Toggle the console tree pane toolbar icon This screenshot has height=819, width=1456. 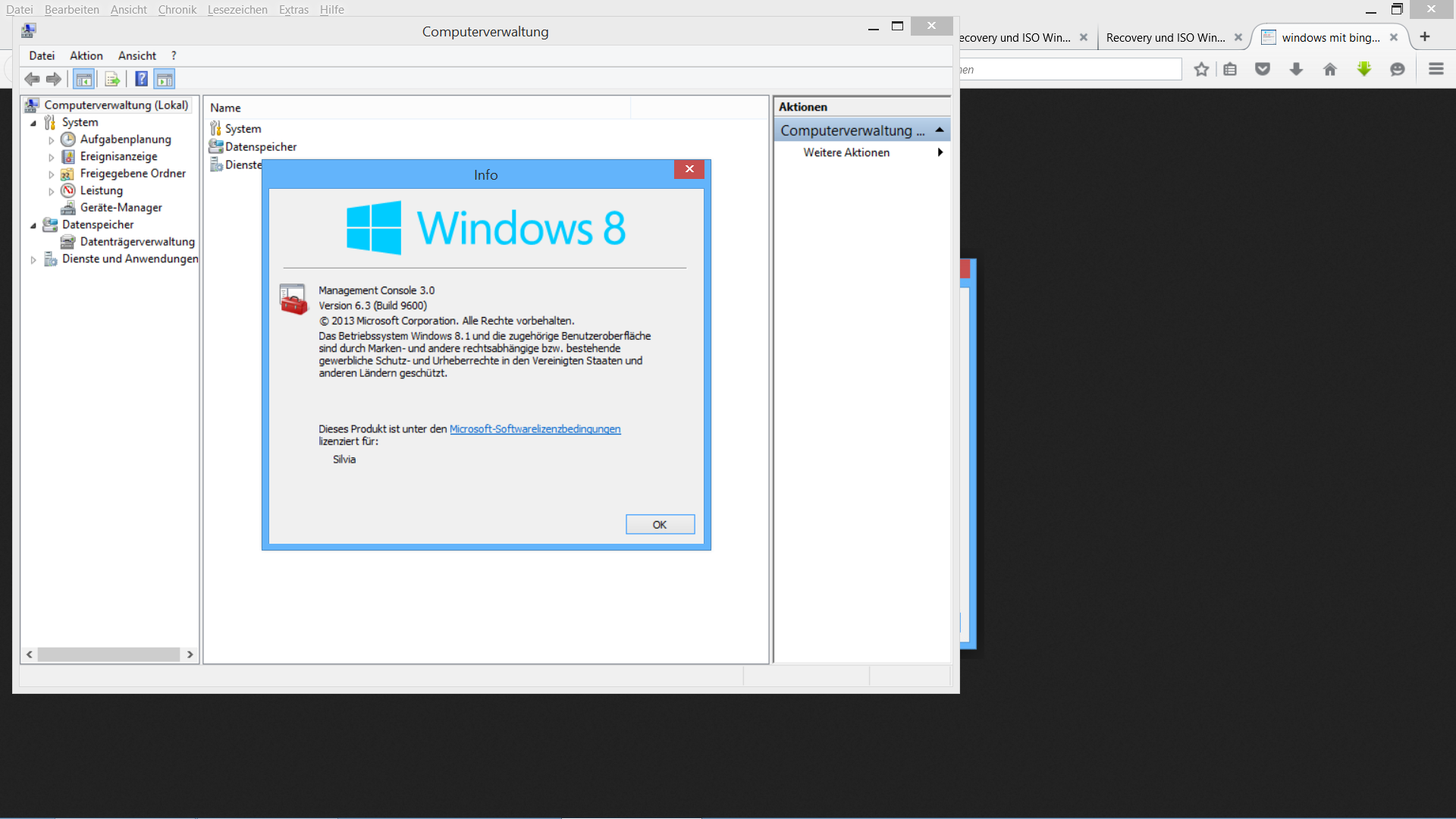click(84, 79)
